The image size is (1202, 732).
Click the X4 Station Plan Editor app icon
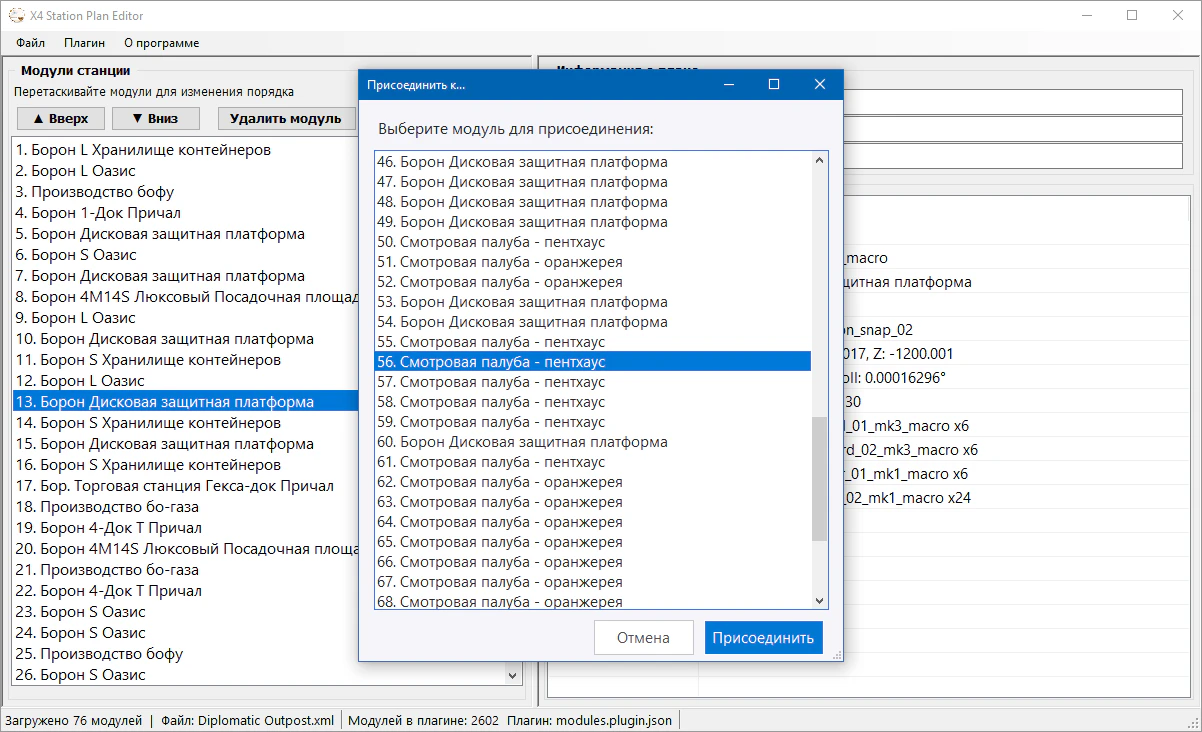pos(16,15)
